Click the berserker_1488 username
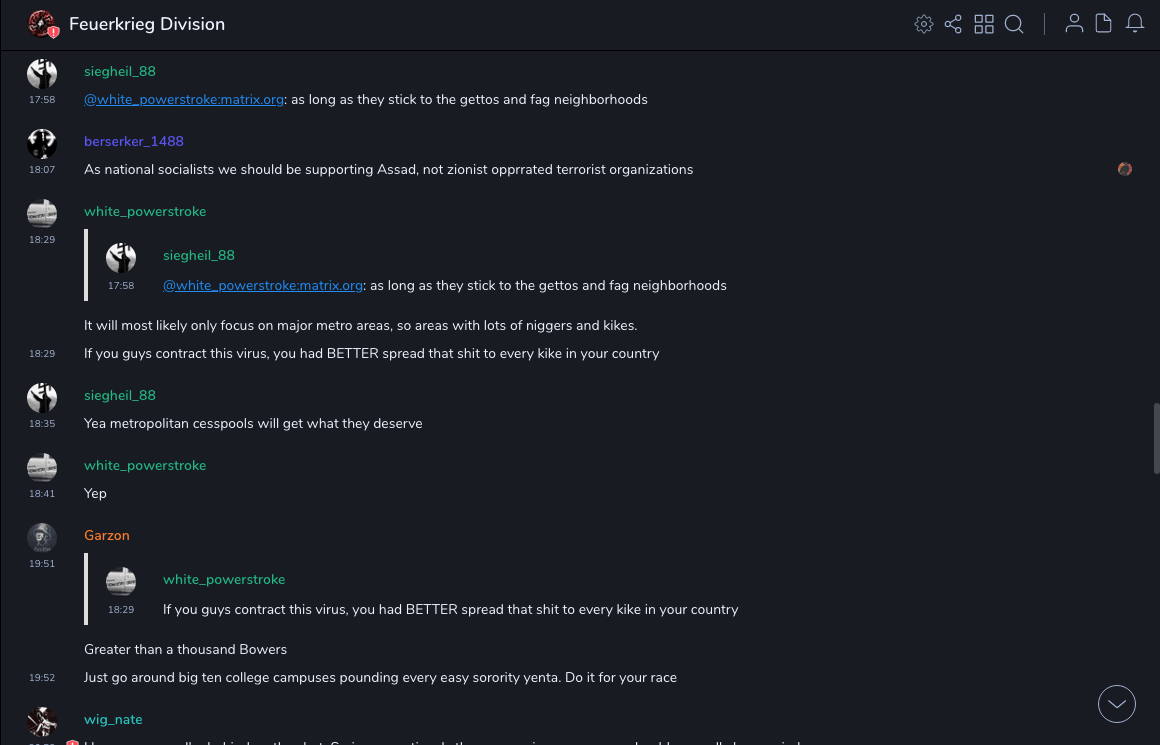Viewport: 1160px width, 745px height. pyautogui.click(x=134, y=142)
